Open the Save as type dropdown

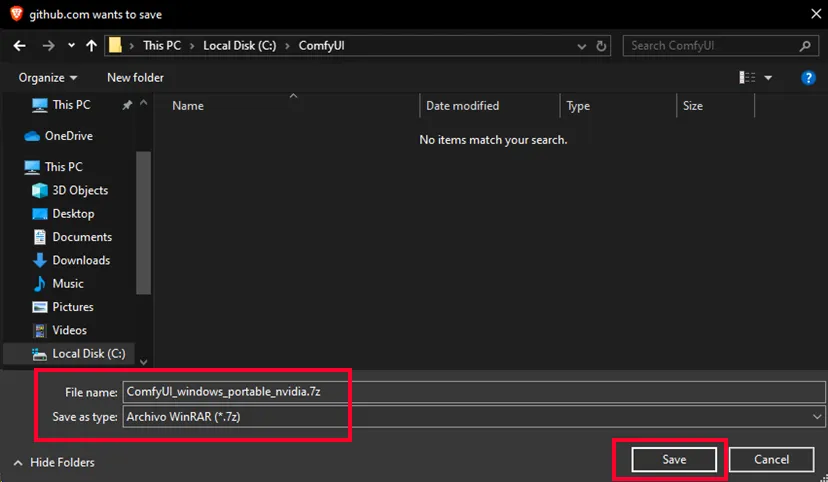pos(474,417)
